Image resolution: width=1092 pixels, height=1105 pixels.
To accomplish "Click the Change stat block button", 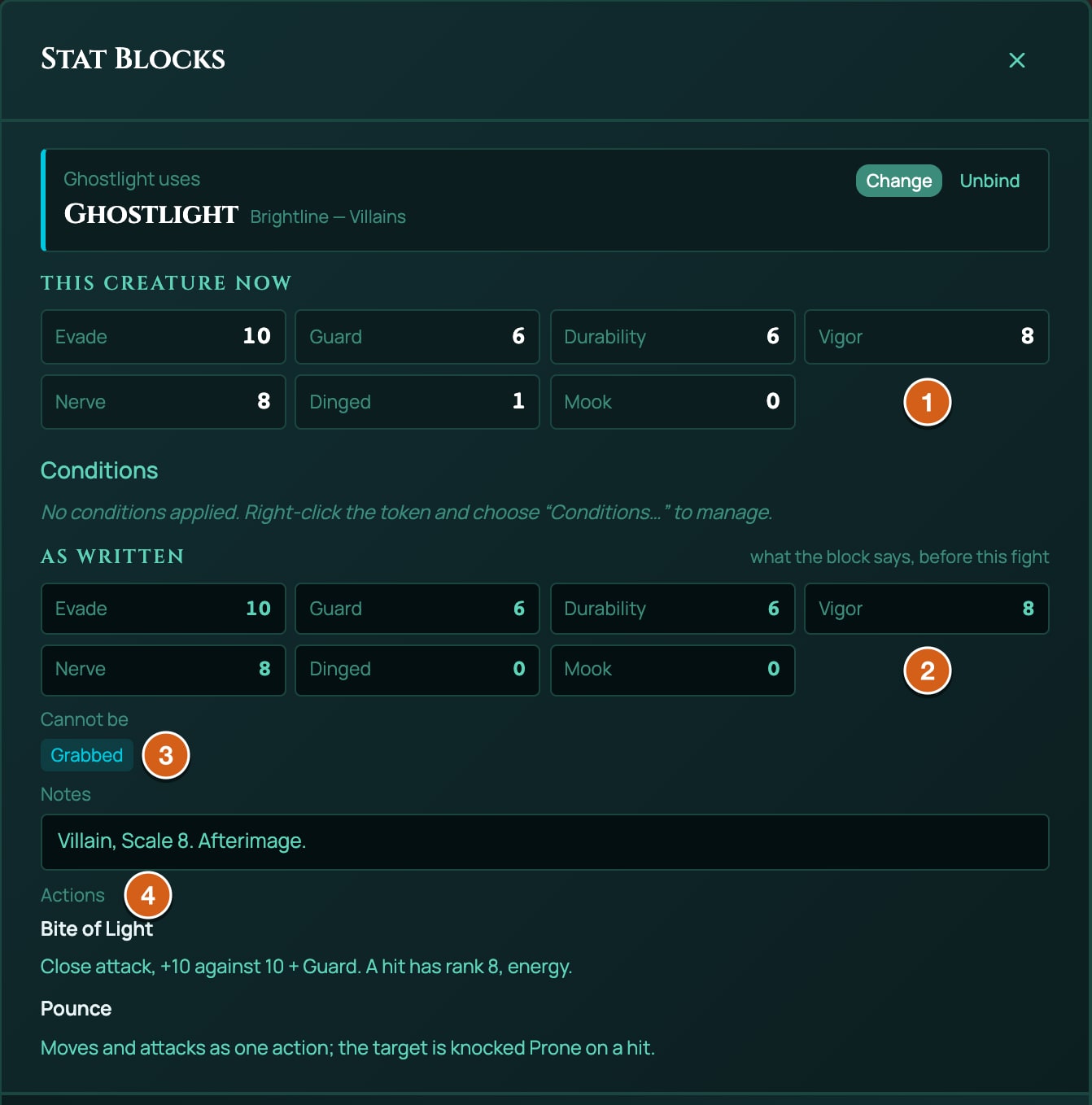I will click(x=898, y=181).
